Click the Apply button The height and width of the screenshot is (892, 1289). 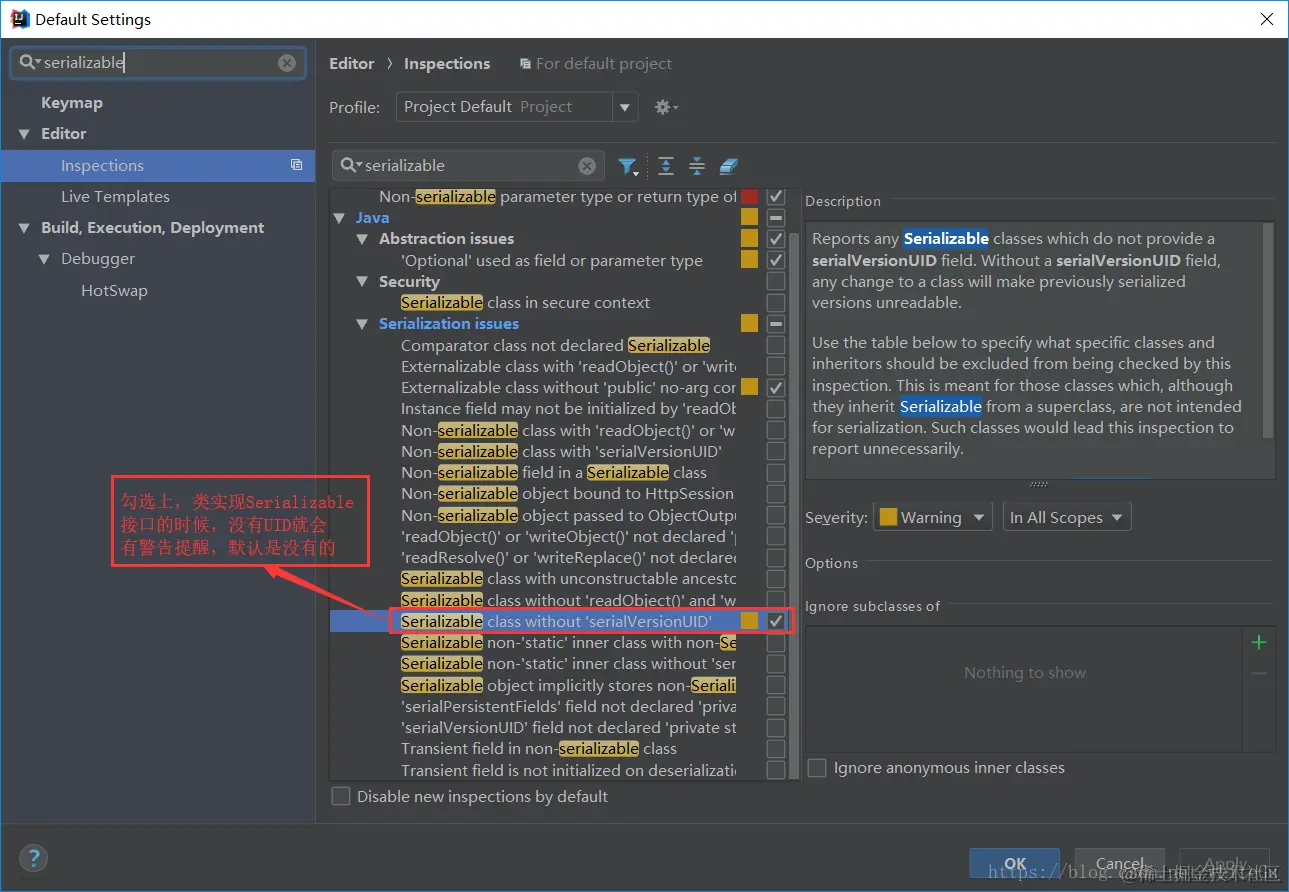(1225, 863)
